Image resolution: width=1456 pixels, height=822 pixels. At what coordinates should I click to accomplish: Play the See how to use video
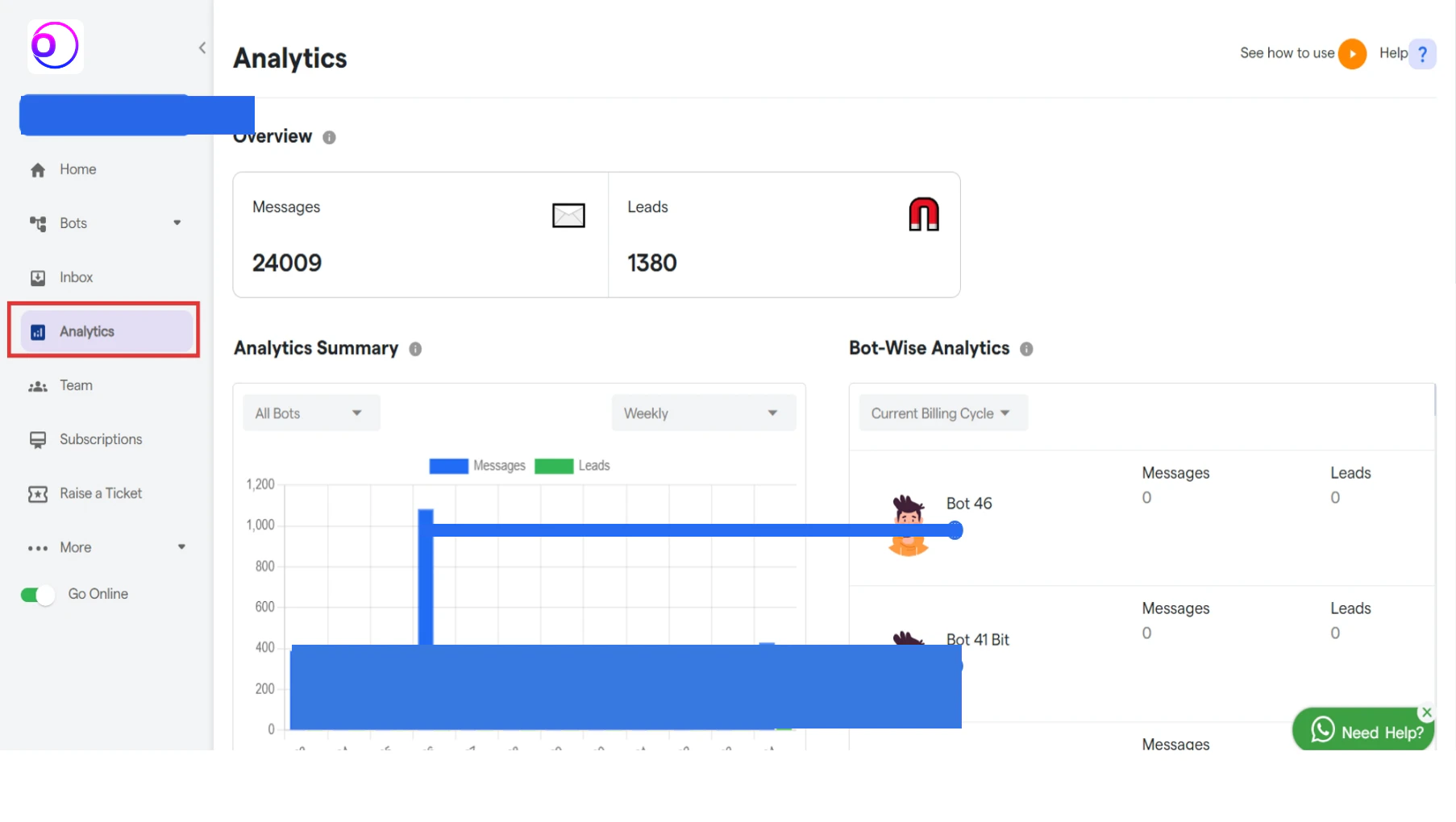[x=1352, y=54]
